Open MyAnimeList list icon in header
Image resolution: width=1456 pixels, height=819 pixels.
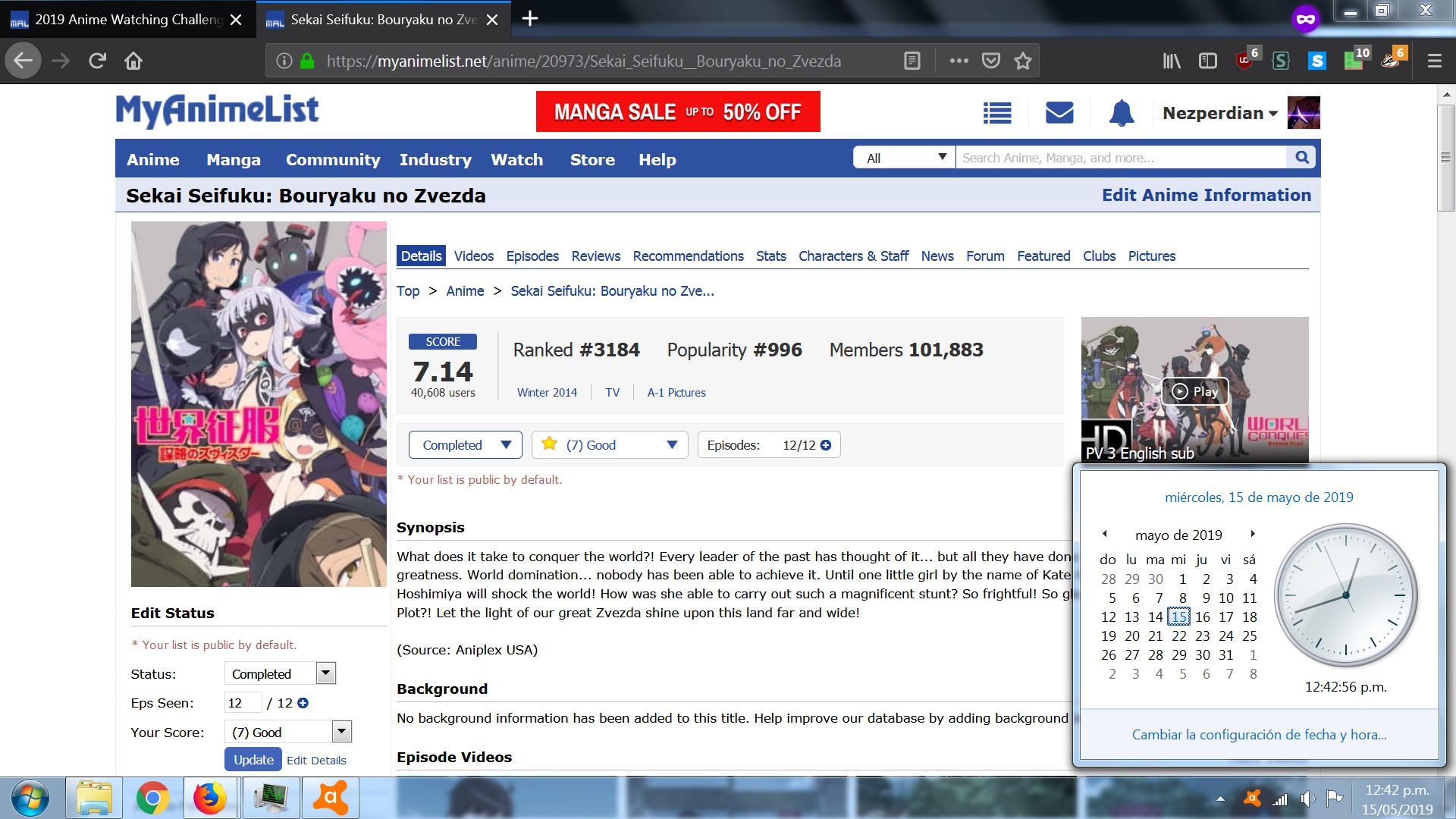pyautogui.click(x=997, y=113)
